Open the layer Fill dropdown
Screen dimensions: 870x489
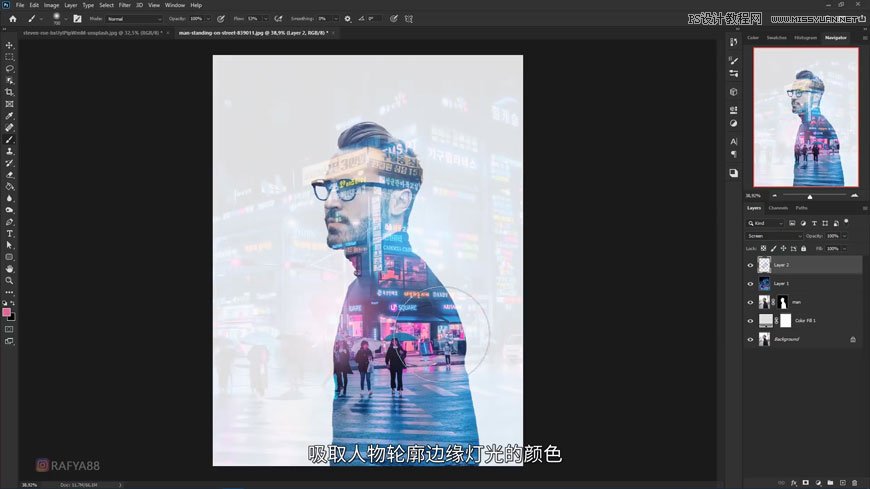click(844, 249)
